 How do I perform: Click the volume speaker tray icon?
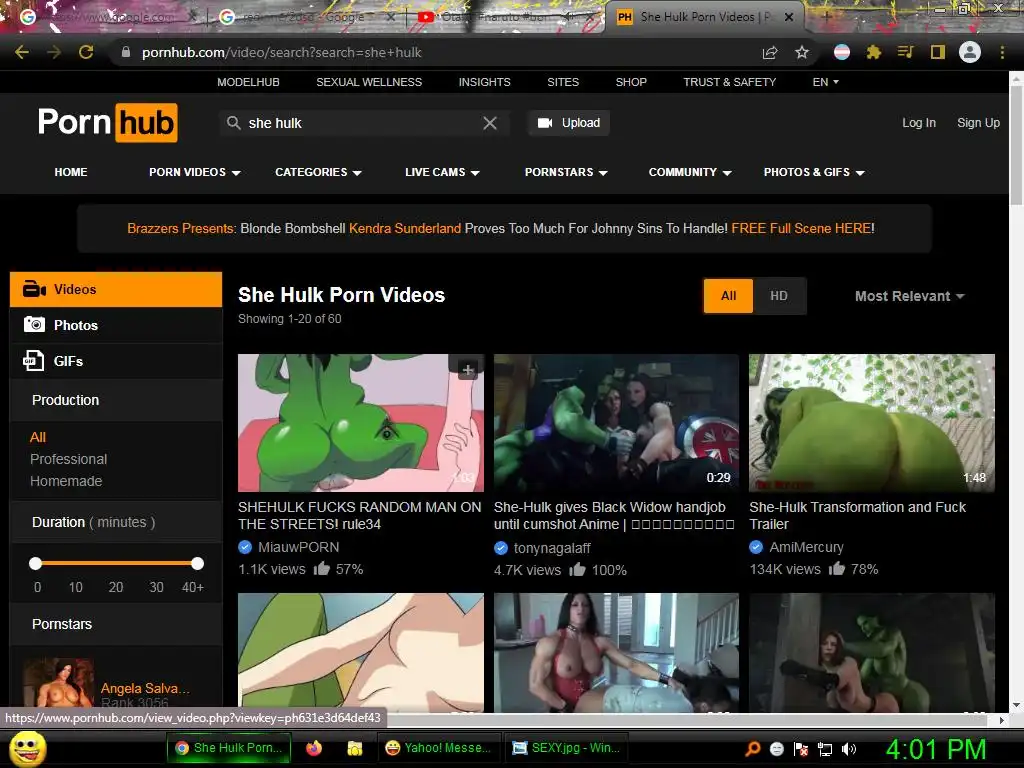849,749
